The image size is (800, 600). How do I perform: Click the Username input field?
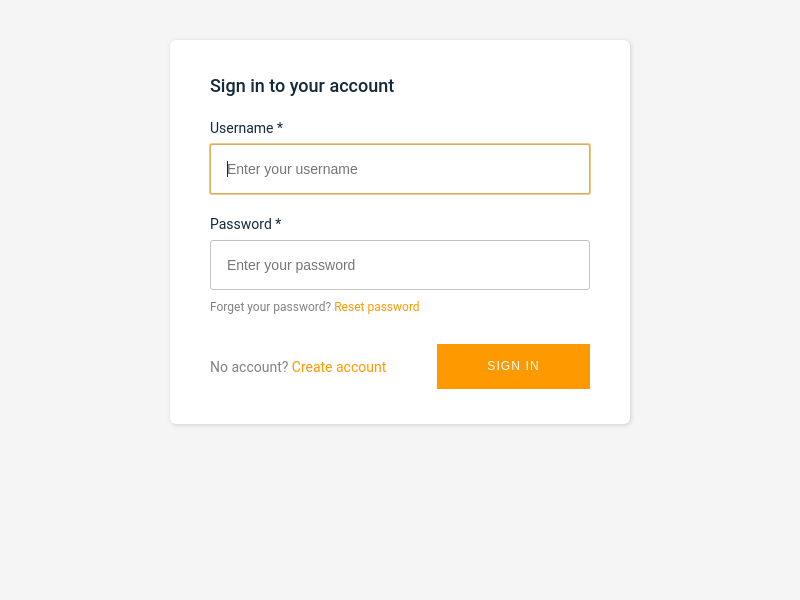[400, 169]
